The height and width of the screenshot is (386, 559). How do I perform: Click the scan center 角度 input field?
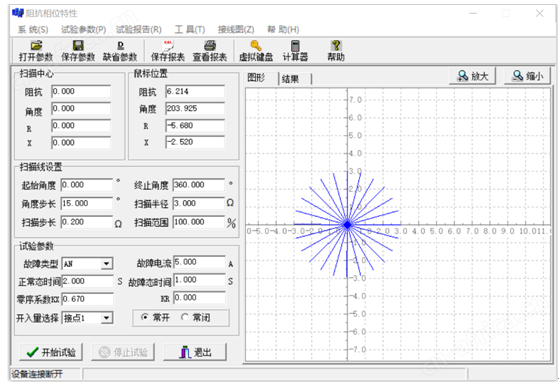pyautogui.click(x=81, y=109)
